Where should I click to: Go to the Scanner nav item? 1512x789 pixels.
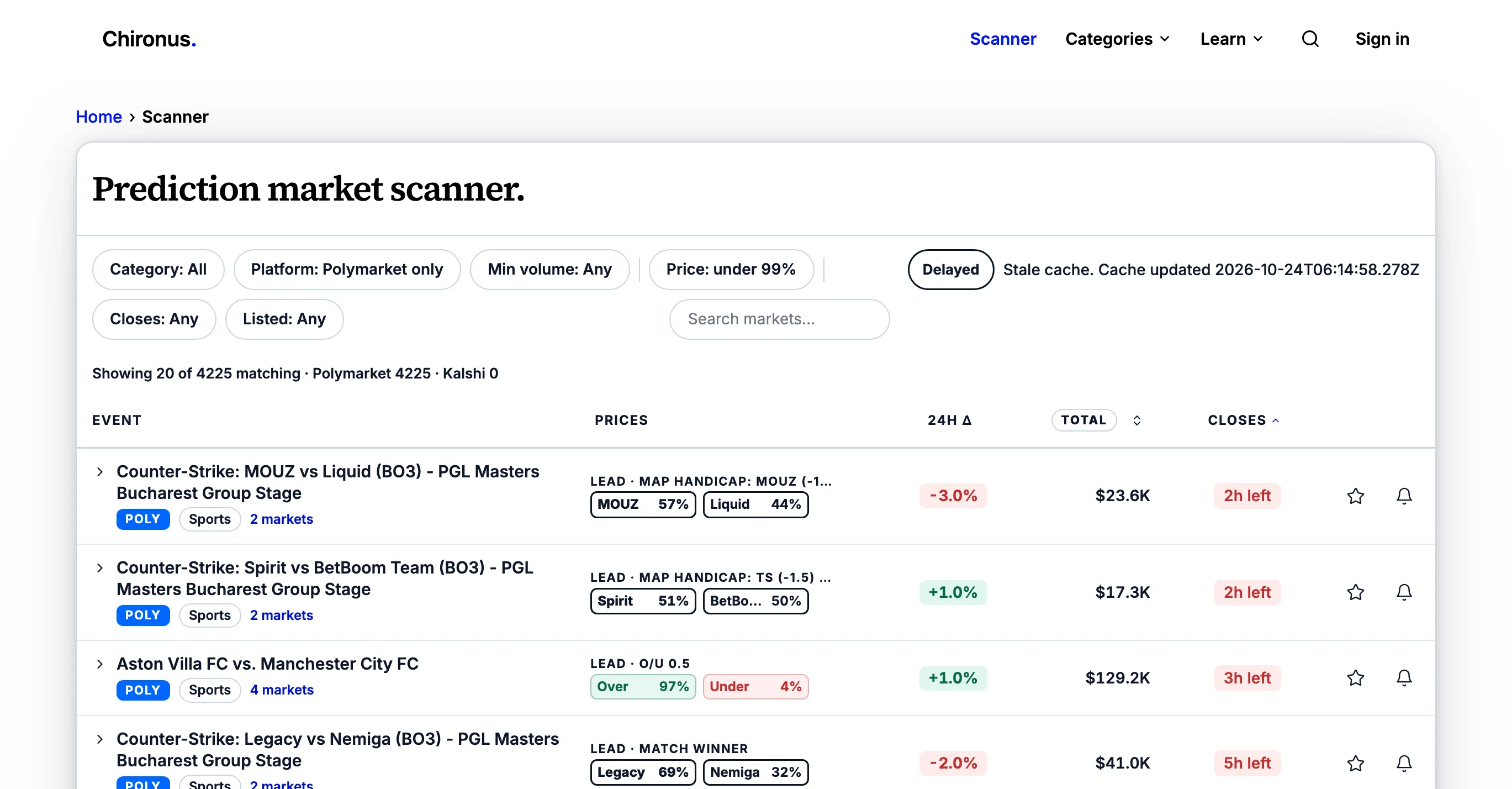pos(1002,39)
